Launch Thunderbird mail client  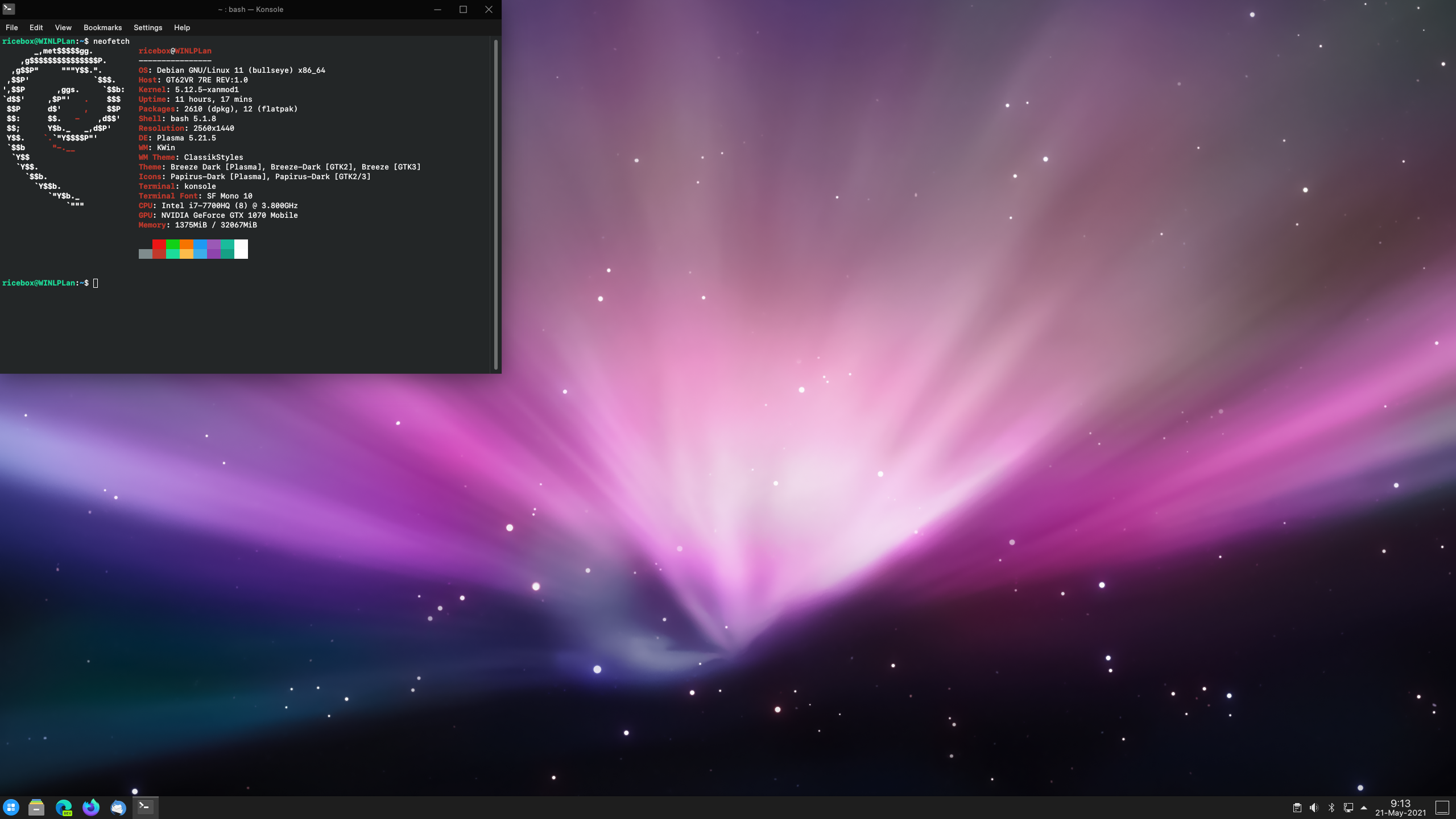click(117, 808)
